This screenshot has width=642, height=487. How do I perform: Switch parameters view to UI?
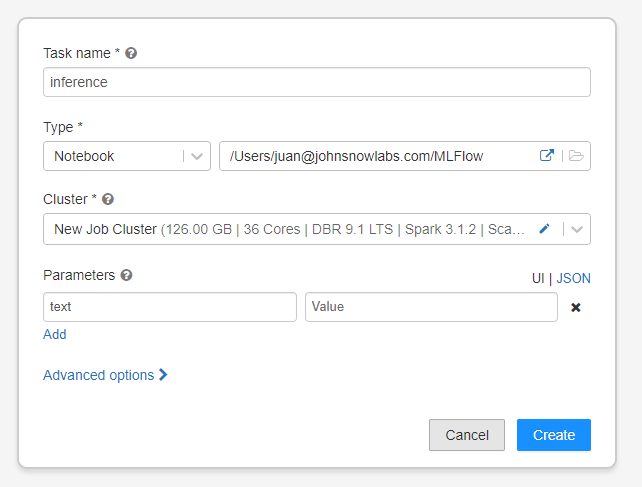[x=538, y=279]
